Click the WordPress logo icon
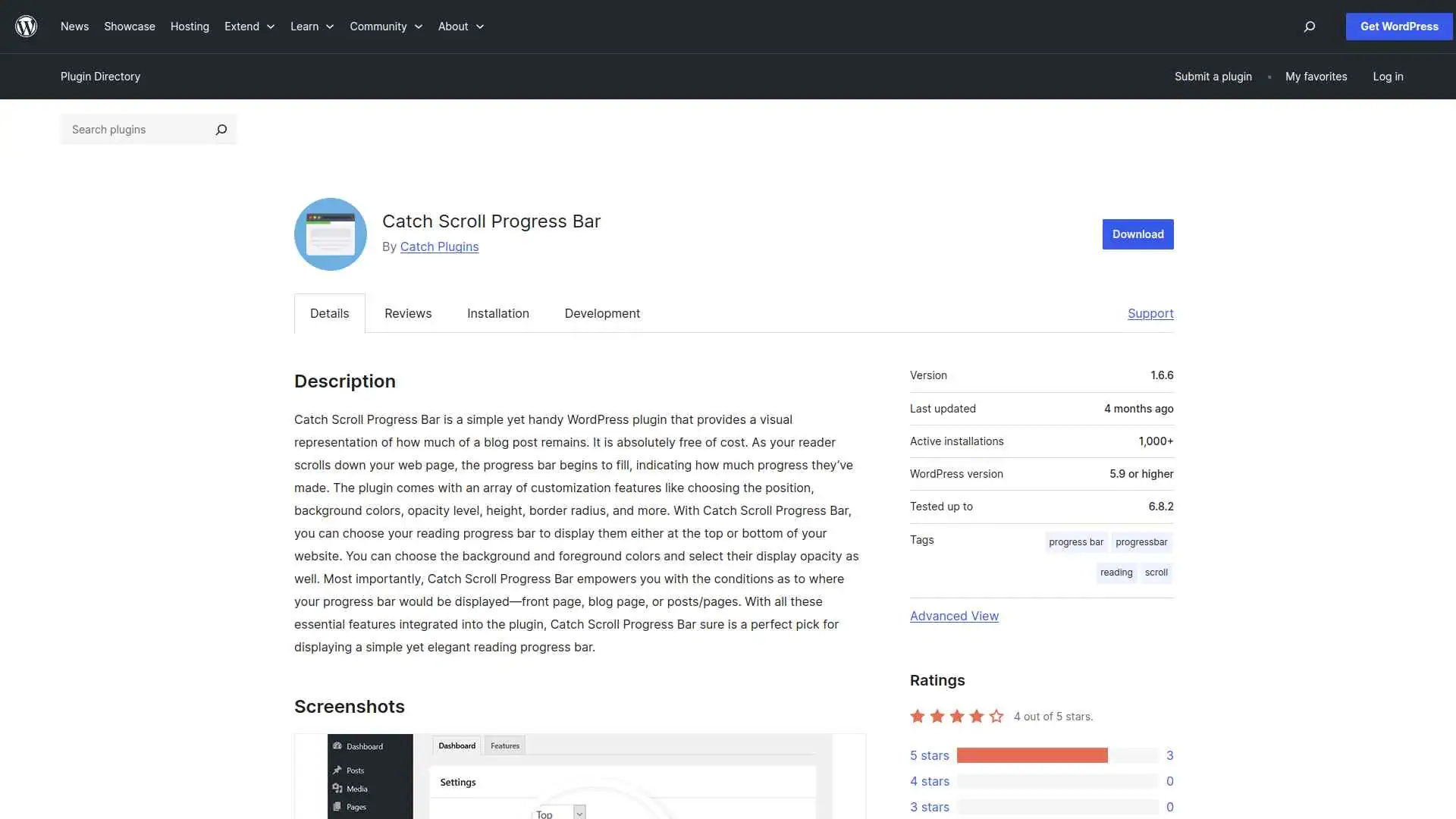The image size is (1456, 819). (x=26, y=26)
